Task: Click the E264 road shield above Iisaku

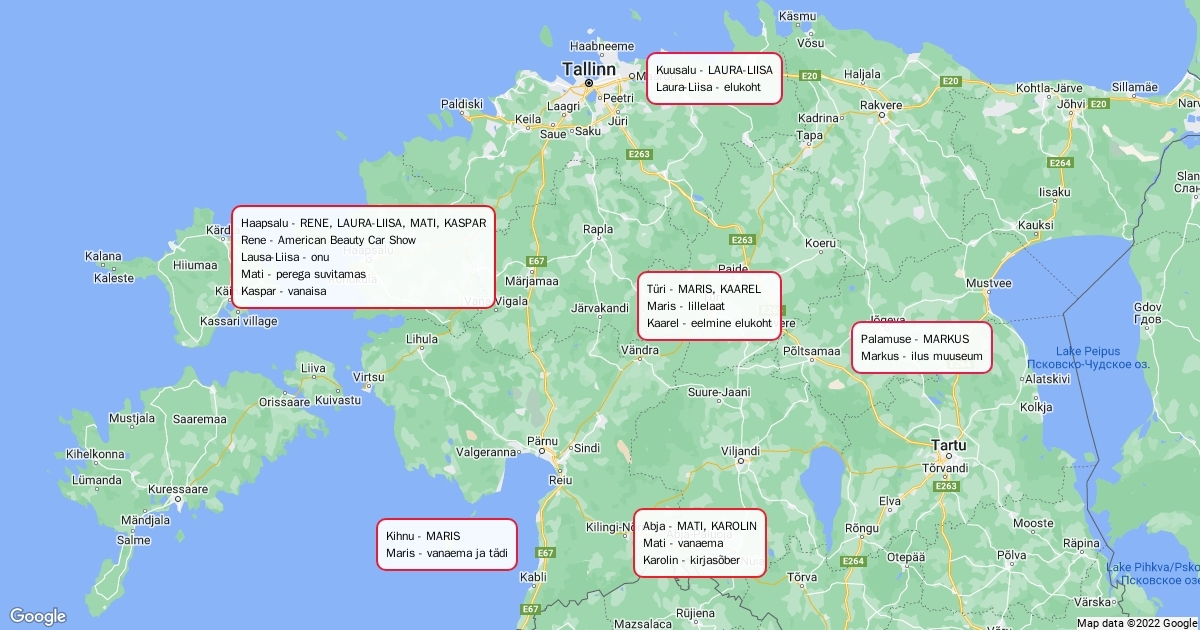Action: (1060, 163)
